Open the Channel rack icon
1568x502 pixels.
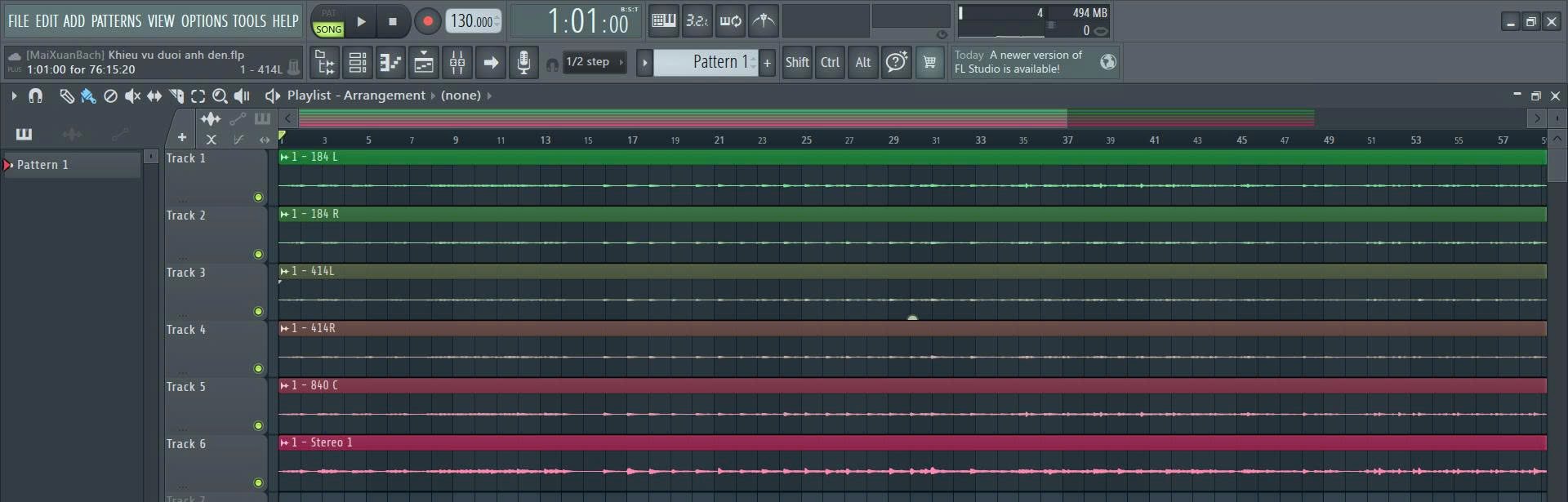coord(358,63)
